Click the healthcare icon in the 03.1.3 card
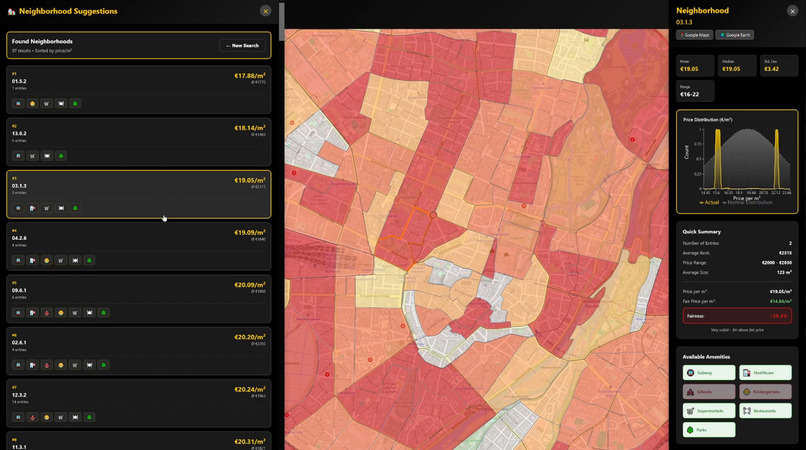This screenshot has height=450, width=806. point(32,208)
